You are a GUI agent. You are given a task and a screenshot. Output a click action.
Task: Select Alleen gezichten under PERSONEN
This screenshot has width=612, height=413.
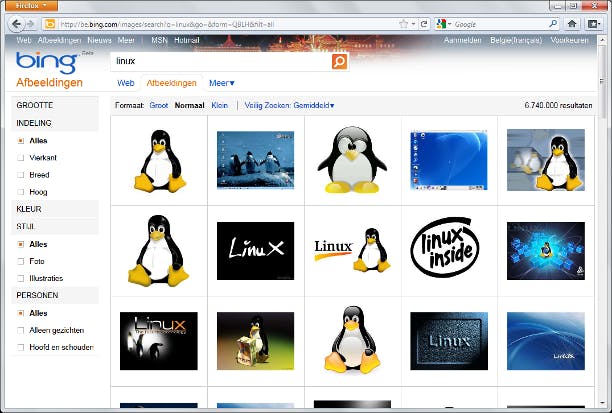click(x=51, y=330)
